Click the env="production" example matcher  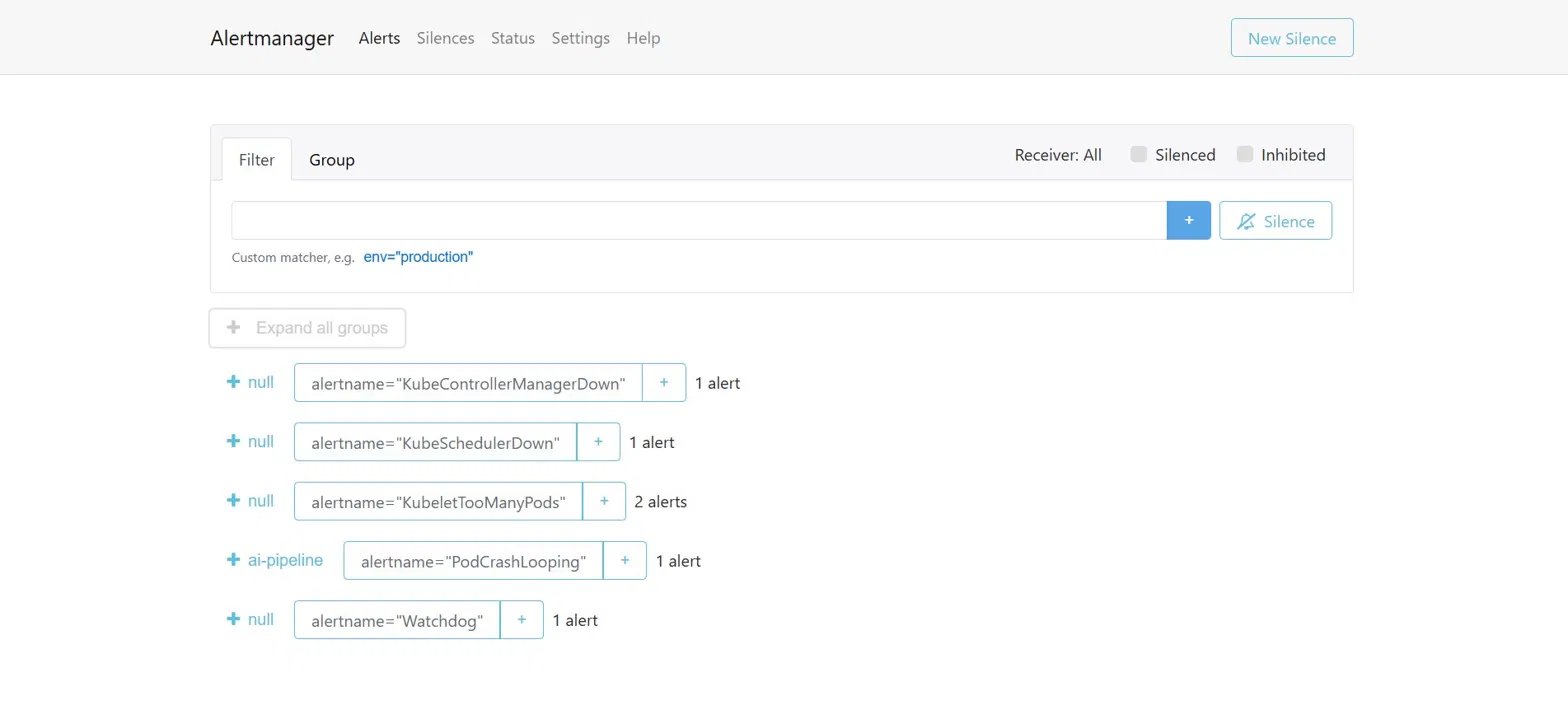coord(418,257)
